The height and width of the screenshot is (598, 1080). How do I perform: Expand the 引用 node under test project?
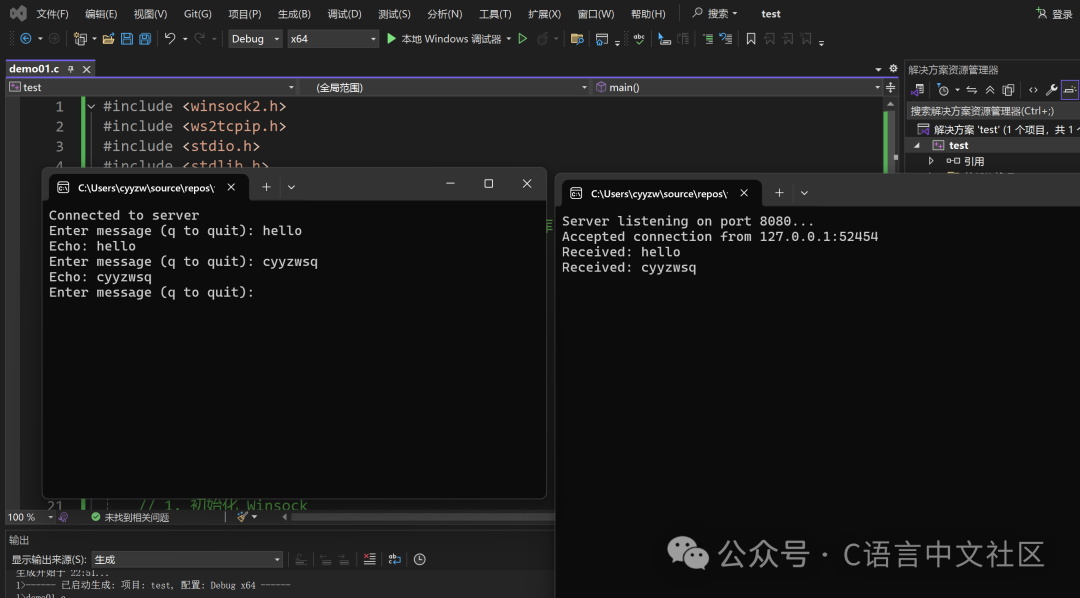tap(931, 160)
